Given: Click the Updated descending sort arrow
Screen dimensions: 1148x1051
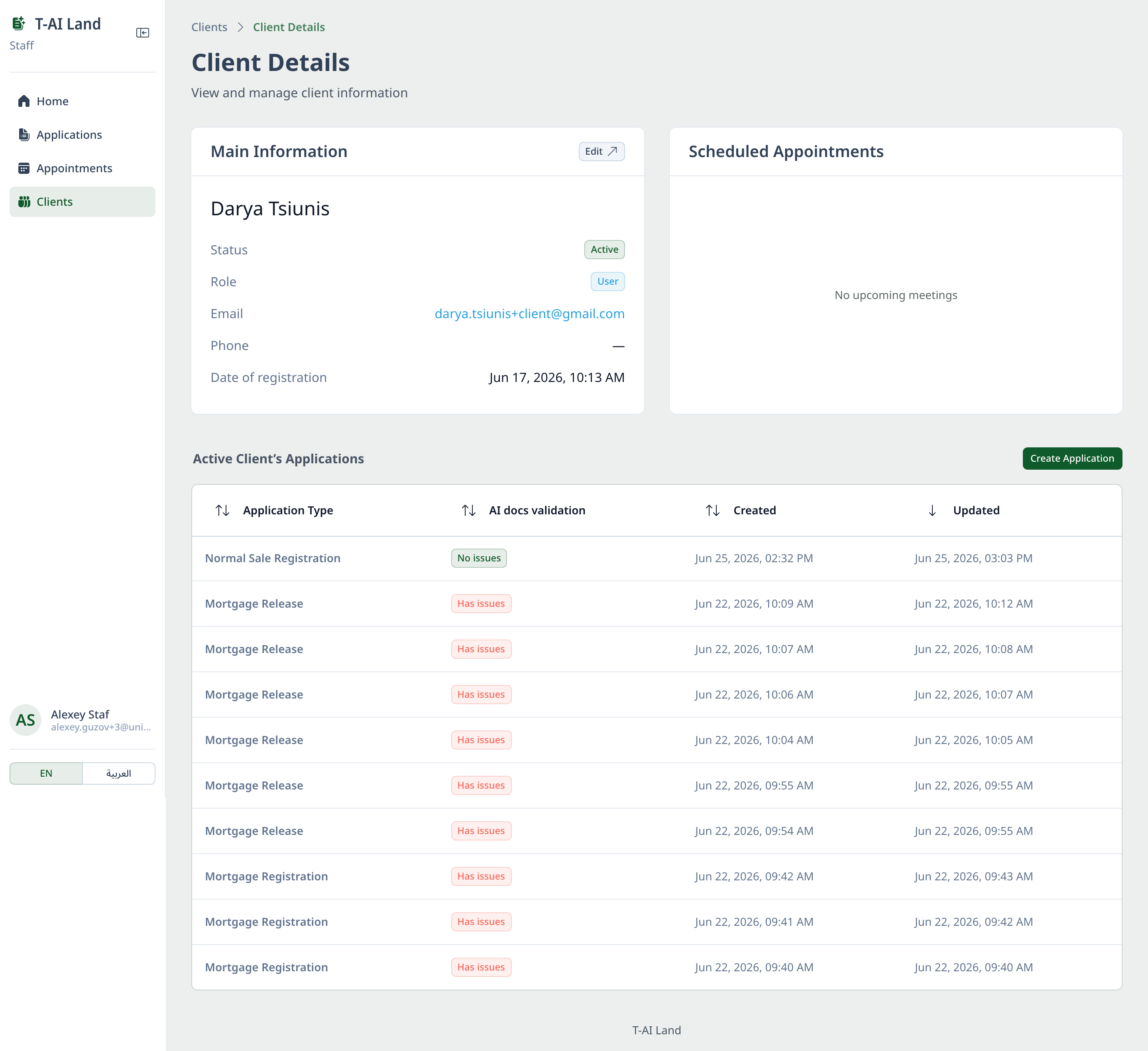Looking at the screenshot, I should click(932, 510).
